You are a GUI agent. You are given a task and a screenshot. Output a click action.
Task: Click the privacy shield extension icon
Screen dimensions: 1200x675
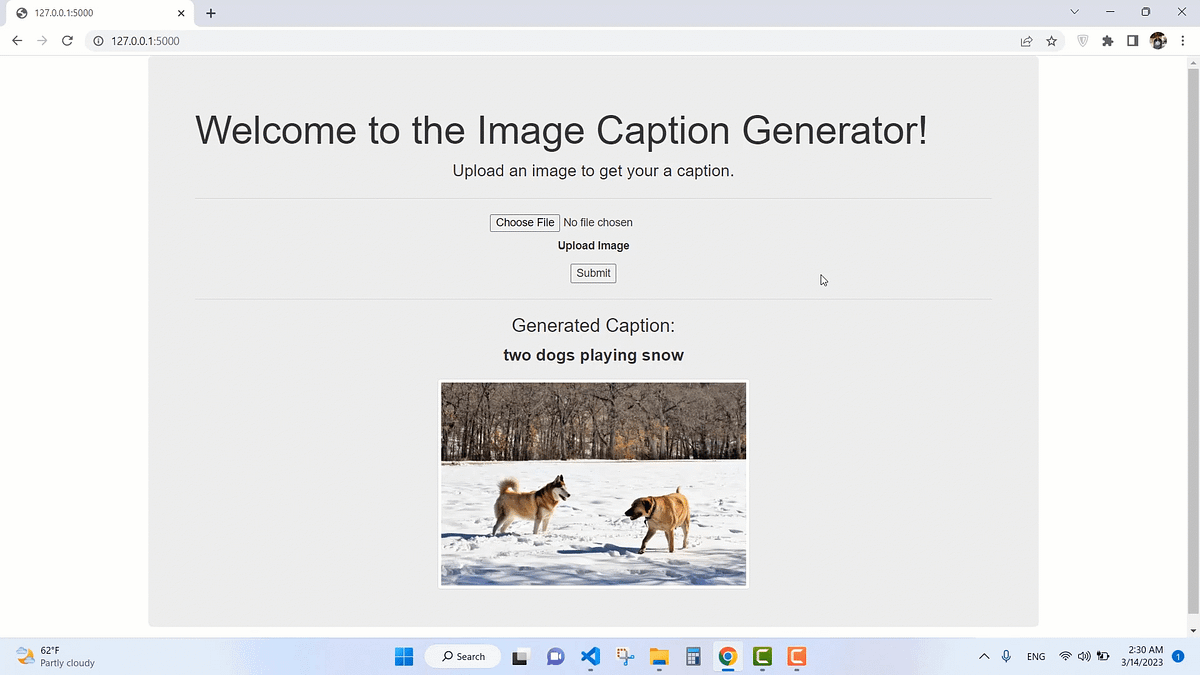[1082, 41]
